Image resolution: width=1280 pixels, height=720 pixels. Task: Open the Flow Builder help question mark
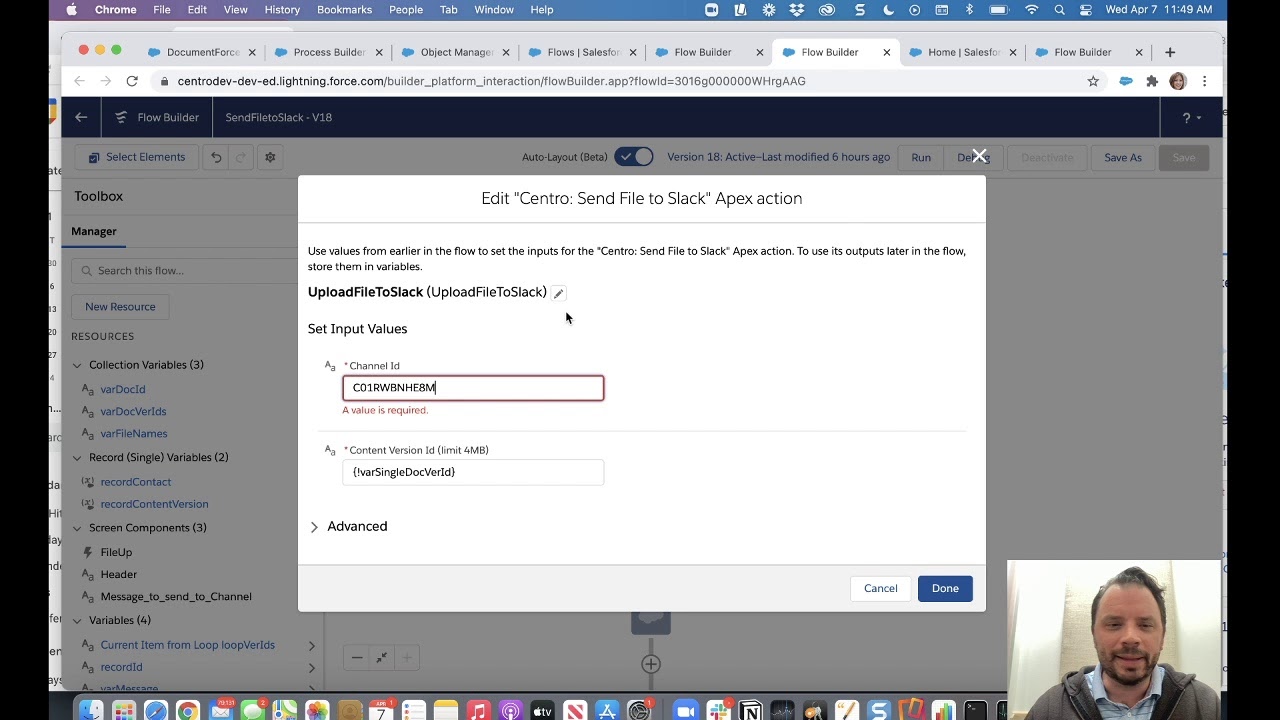tap(1191, 117)
